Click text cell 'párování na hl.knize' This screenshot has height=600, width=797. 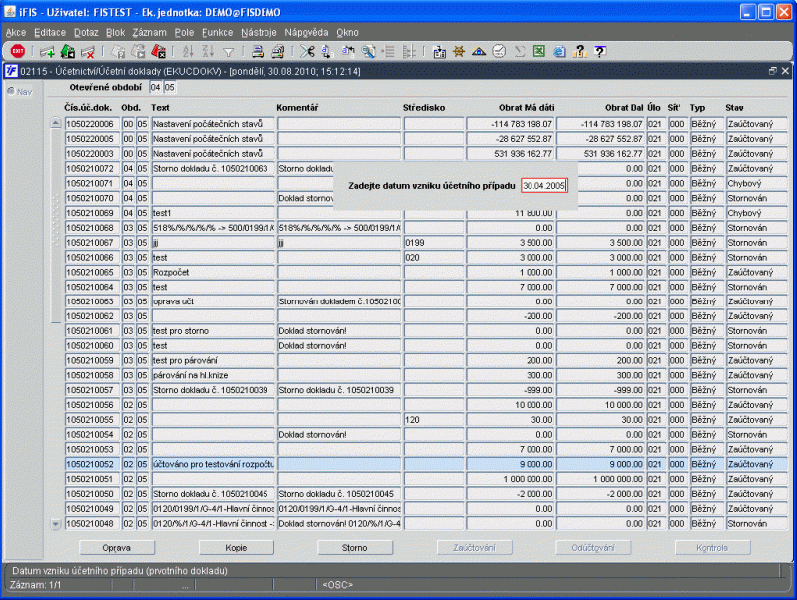tap(213, 375)
